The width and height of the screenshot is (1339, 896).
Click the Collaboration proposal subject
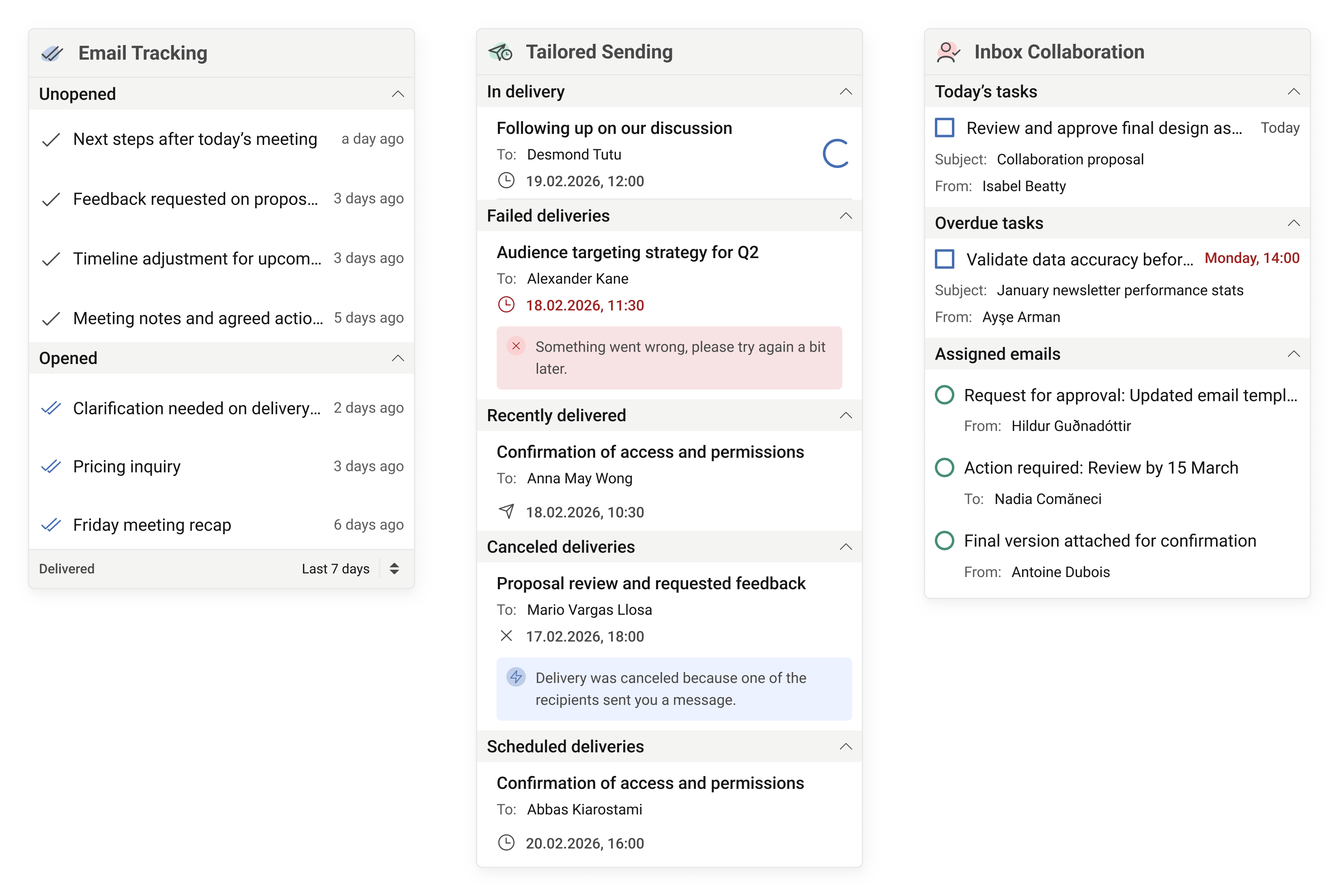pyautogui.click(x=1070, y=159)
